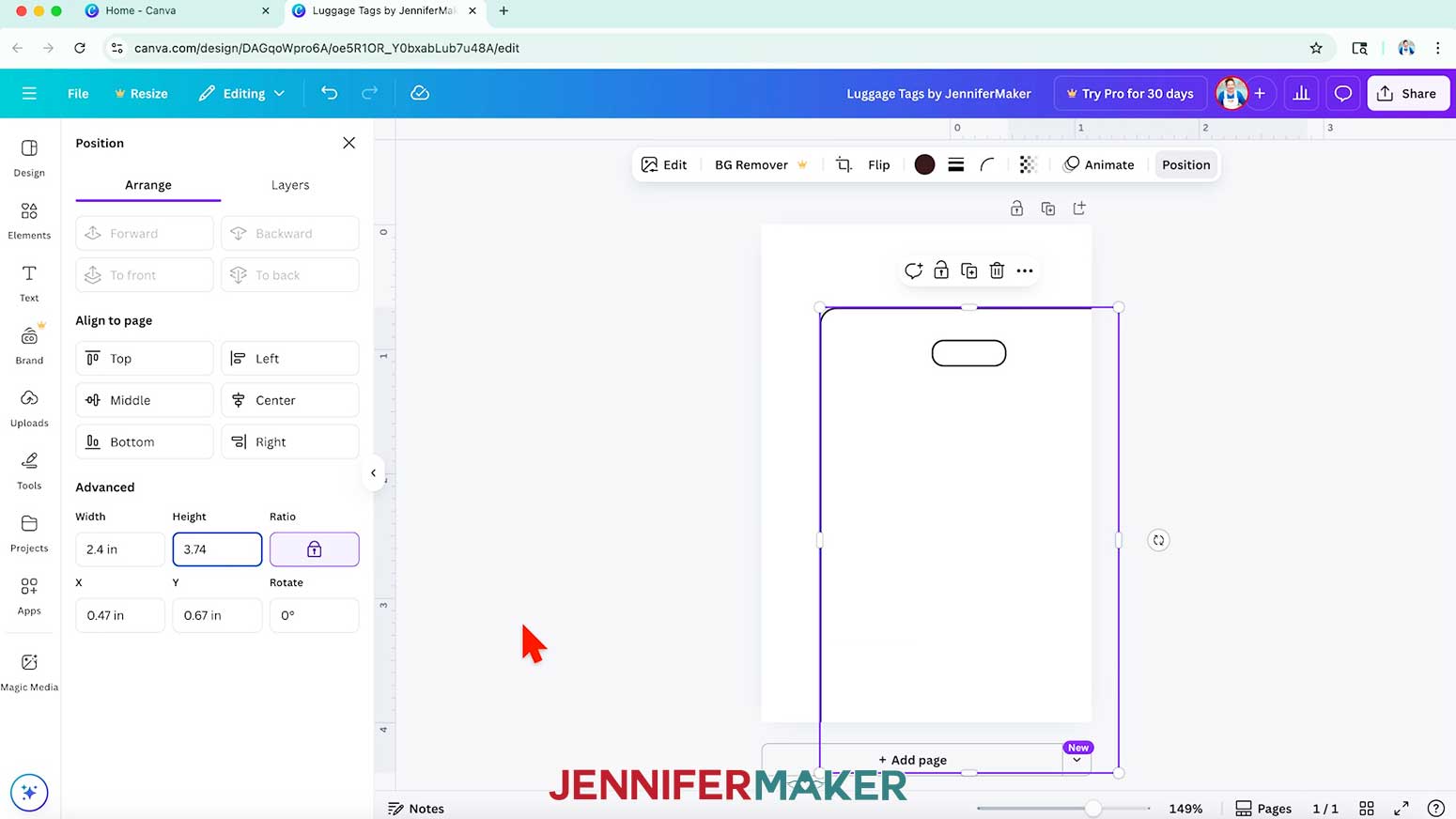Image resolution: width=1456 pixels, height=819 pixels.
Task: Align element to Right of page
Action: (290, 441)
